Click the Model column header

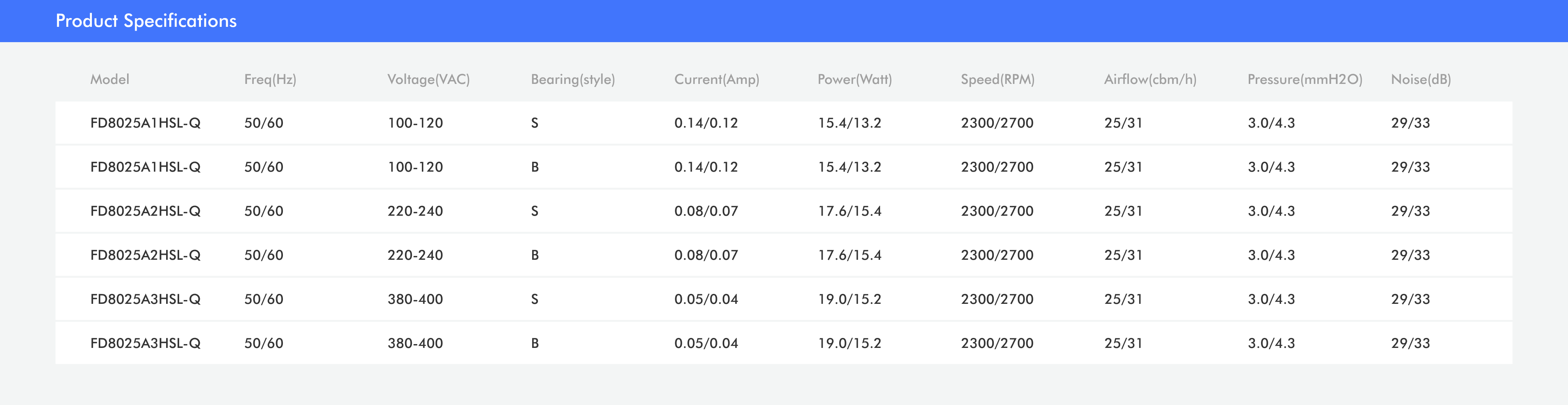pos(109,79)
